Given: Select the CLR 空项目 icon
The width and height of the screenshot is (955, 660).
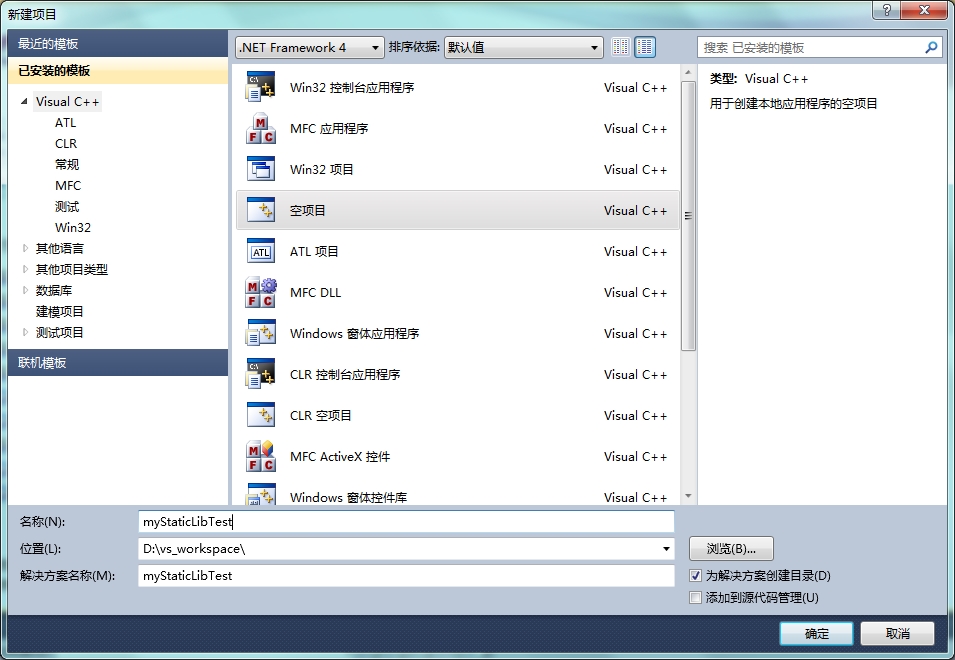Looking at the screenshot, I should [261, 415].
